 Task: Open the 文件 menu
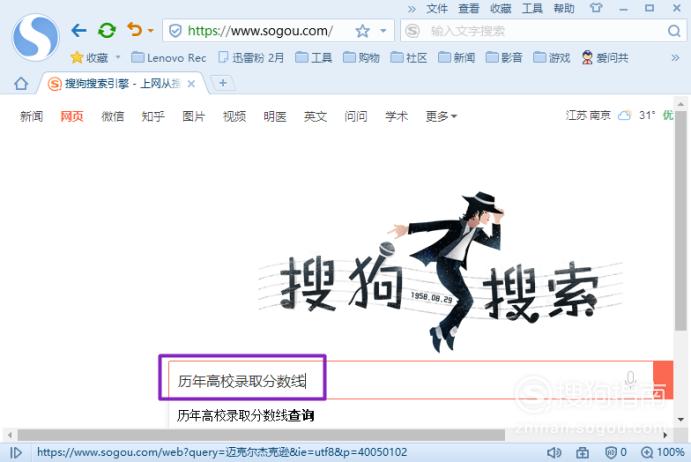(437, 8)
